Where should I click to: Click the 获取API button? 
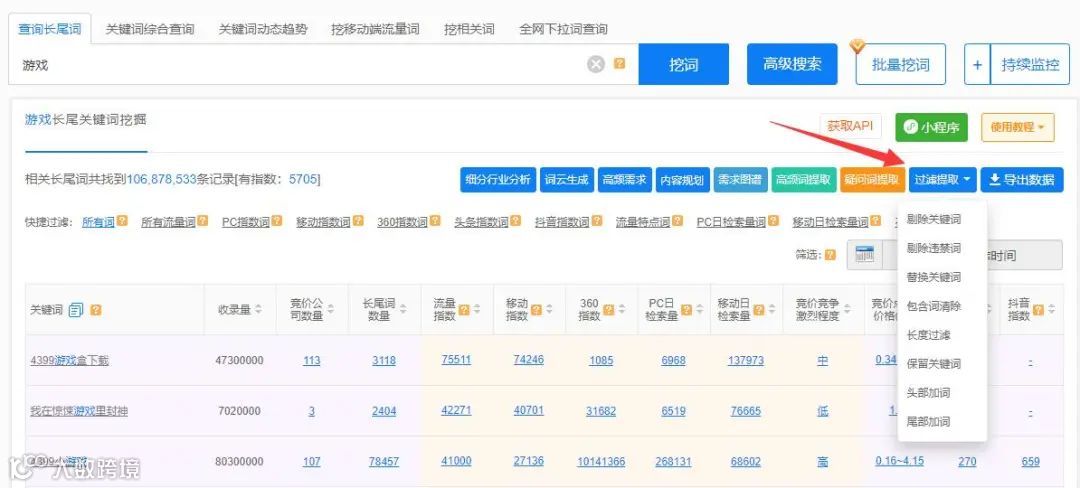click(850, 127)
